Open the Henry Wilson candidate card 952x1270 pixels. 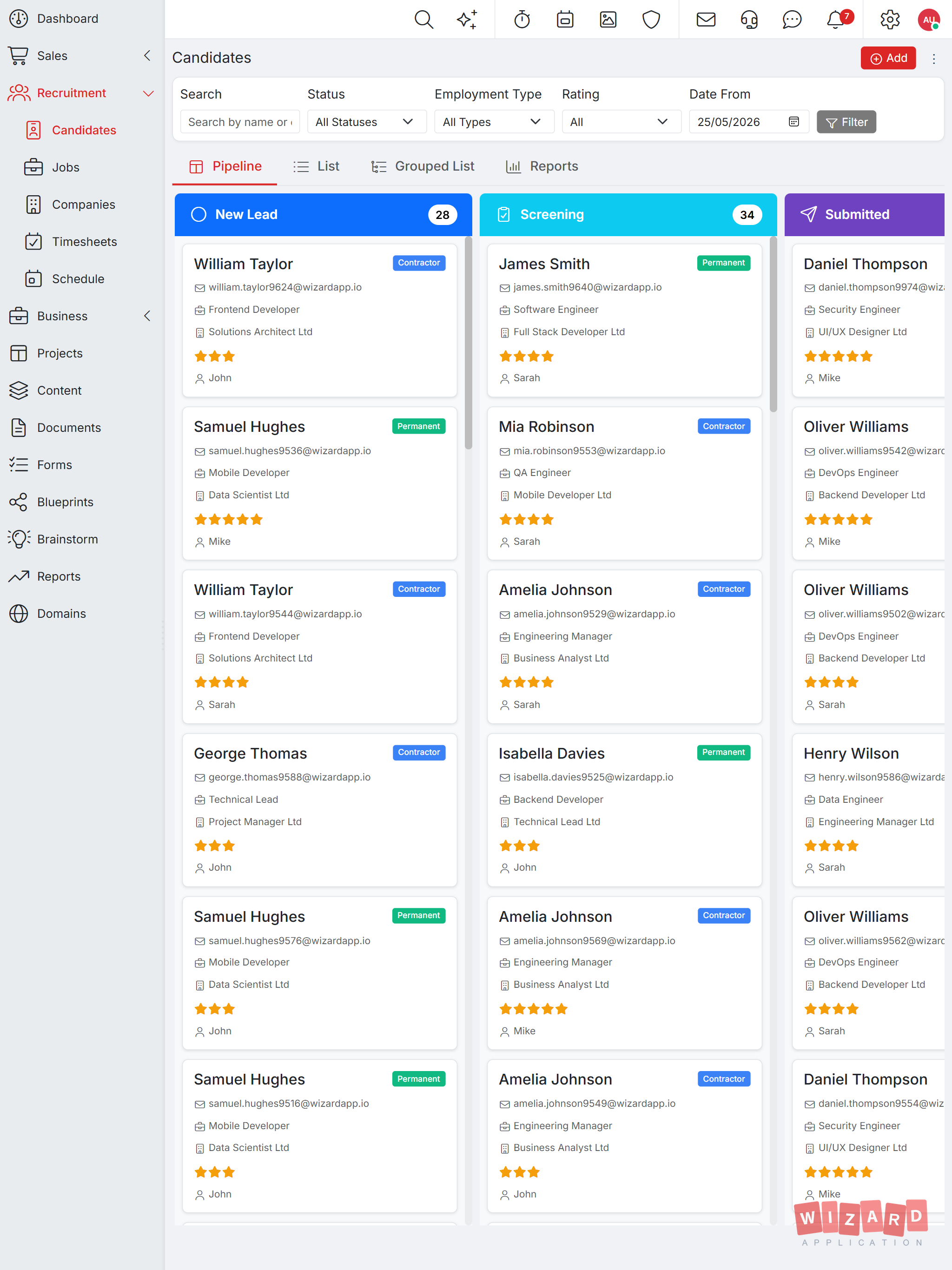click(x=868, y=810)
